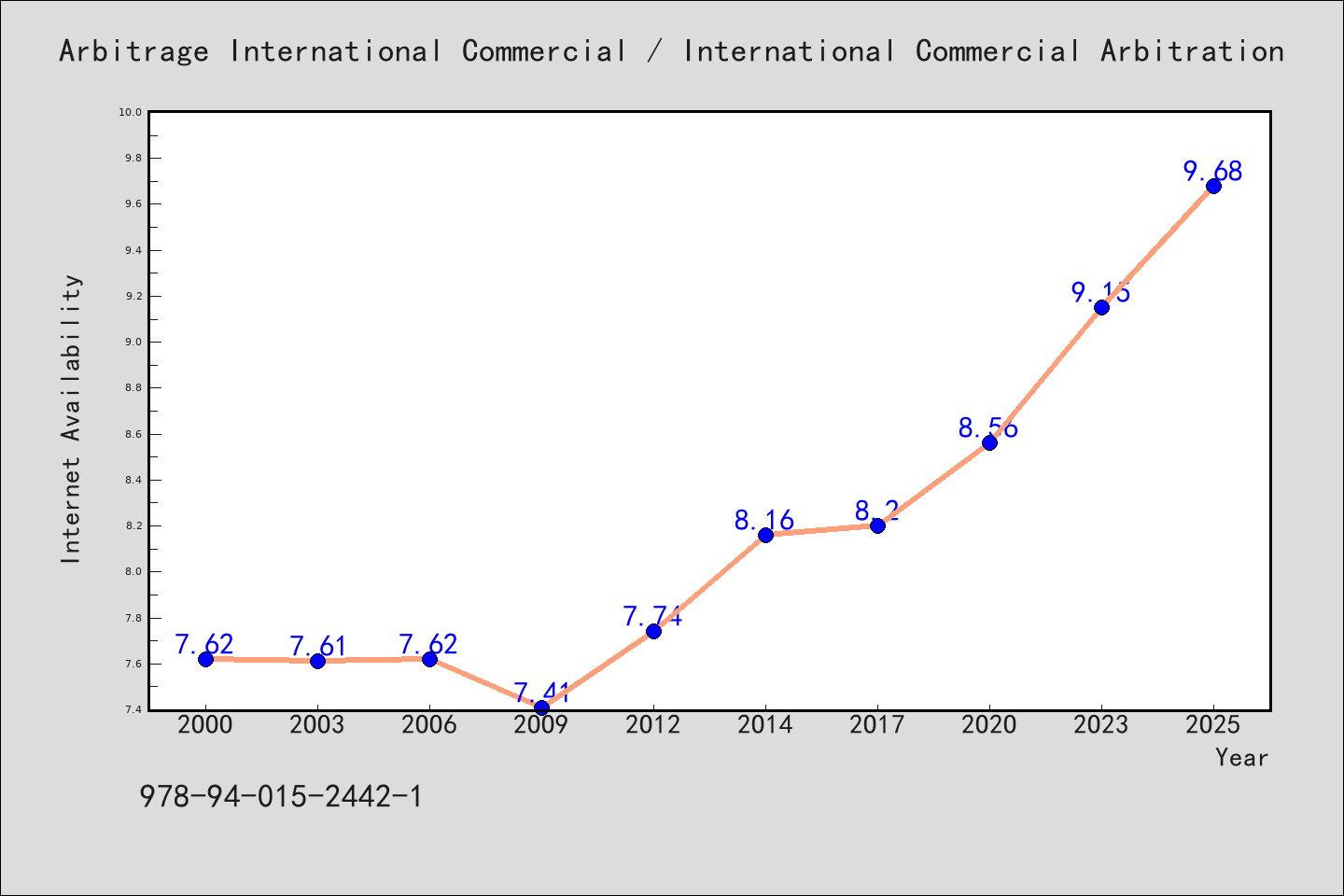1344x896 pixels.
Task: Click the y-axis tick label 8.6
Action: pyautogui.click(x=133, y=434)
